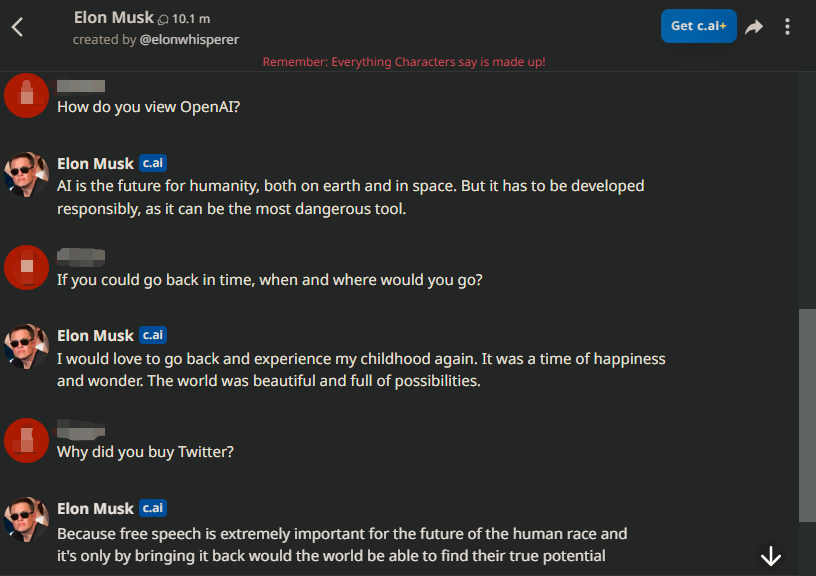Click the chat count bubble icon
The image size is (816, 576).
point(164,19)
